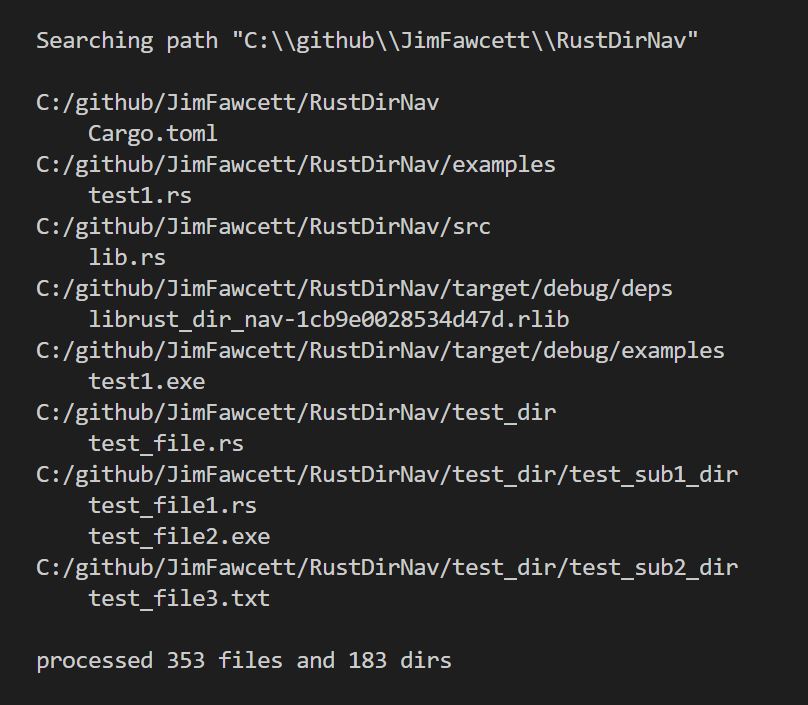The width and height of the screenshot is (808, 705).
Task: Click the RustDirNav/examples directory path
Action: [x=295, y=164]
